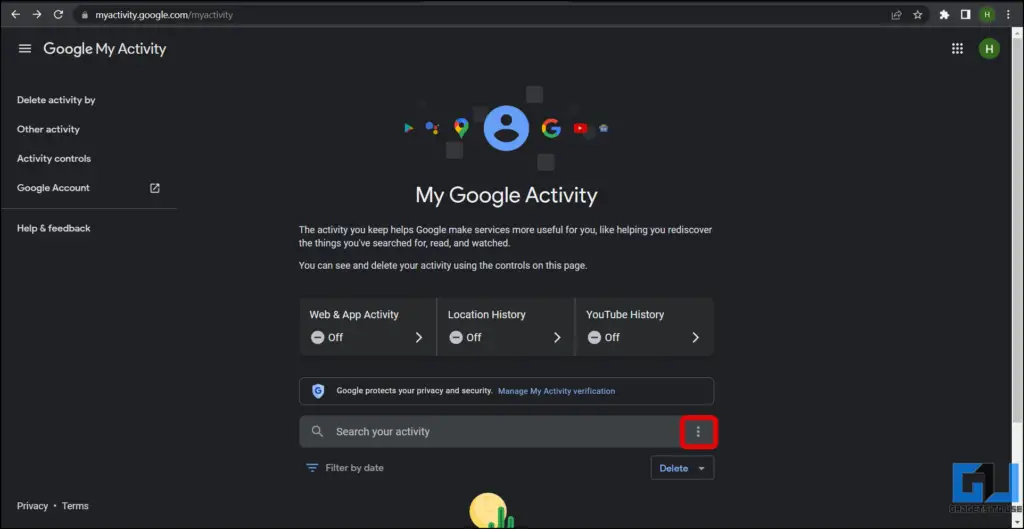
Task: Open the search bar three-dot options
Action: point(698,432)
